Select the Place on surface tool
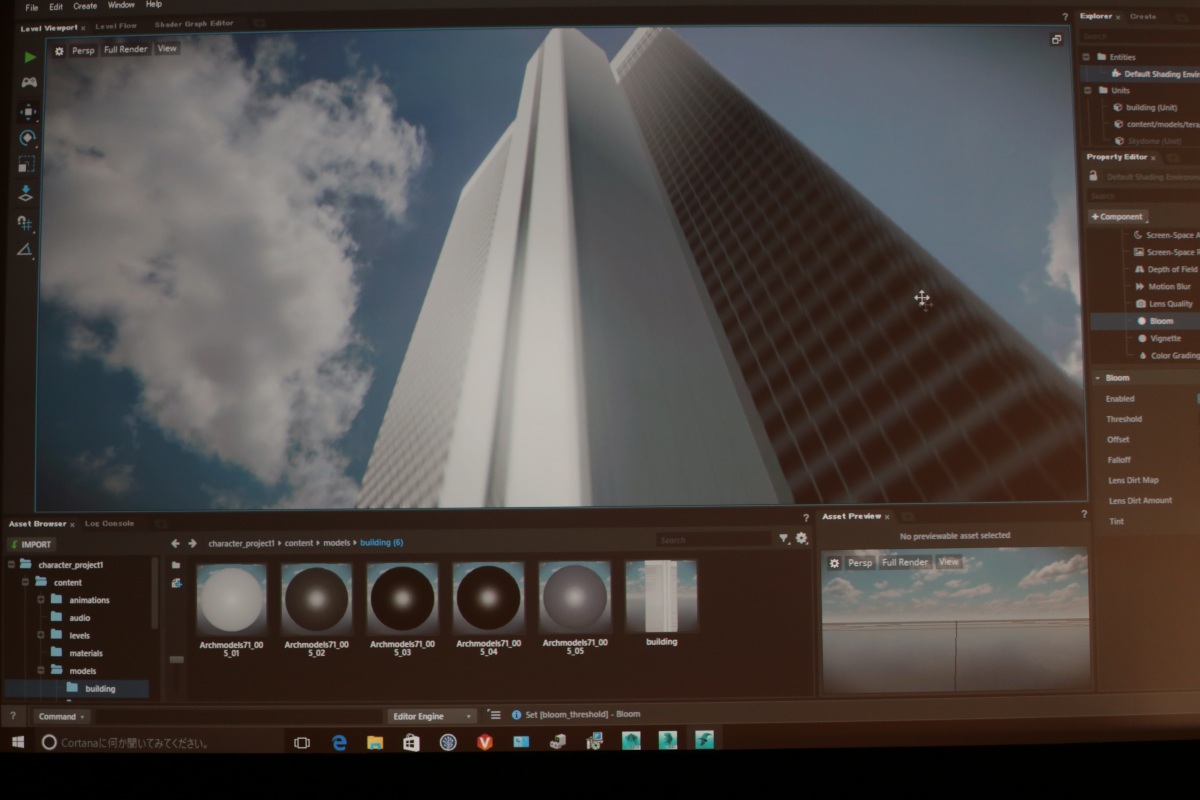The image size is (1200, 800). tap(26, 194)
